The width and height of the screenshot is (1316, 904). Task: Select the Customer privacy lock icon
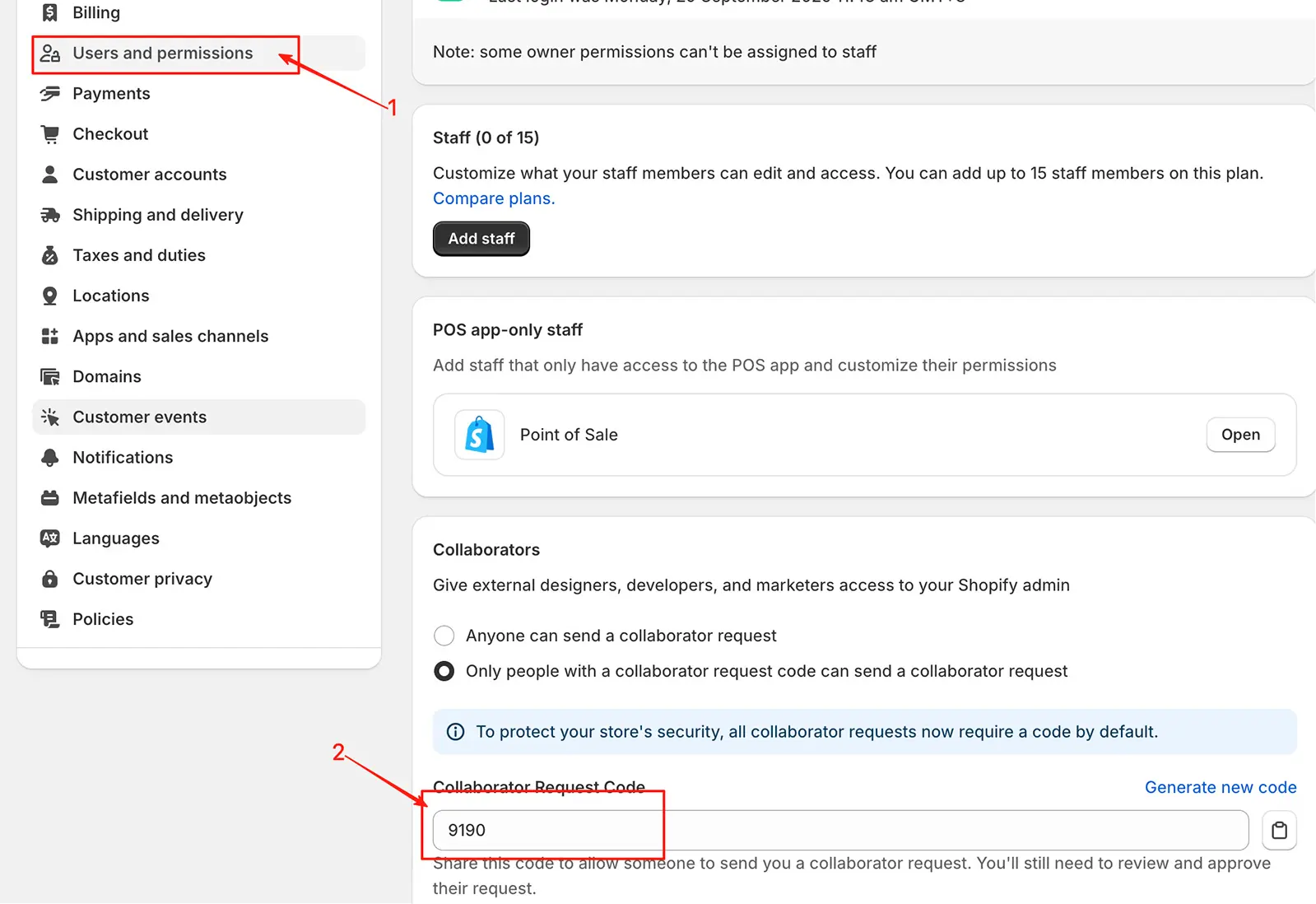pyautogui.click(x=49, y=578)
